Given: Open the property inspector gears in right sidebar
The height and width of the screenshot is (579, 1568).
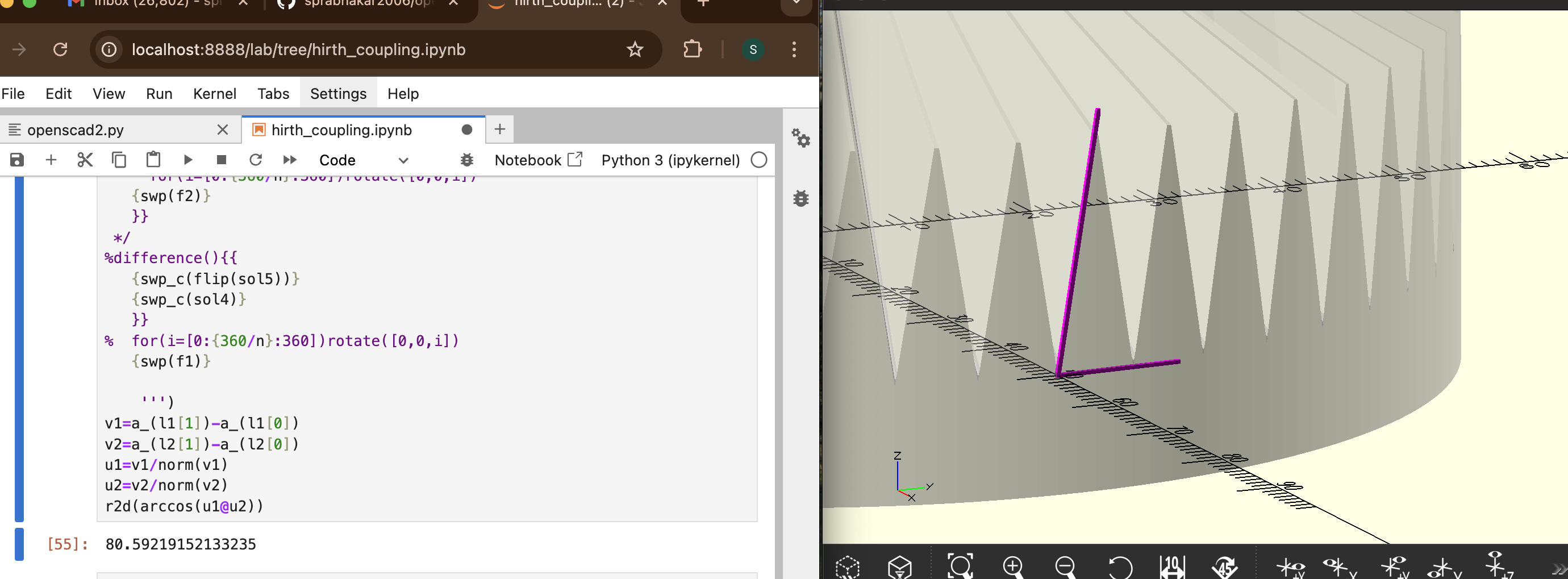Looking at the screenshot, I should 800,138.
